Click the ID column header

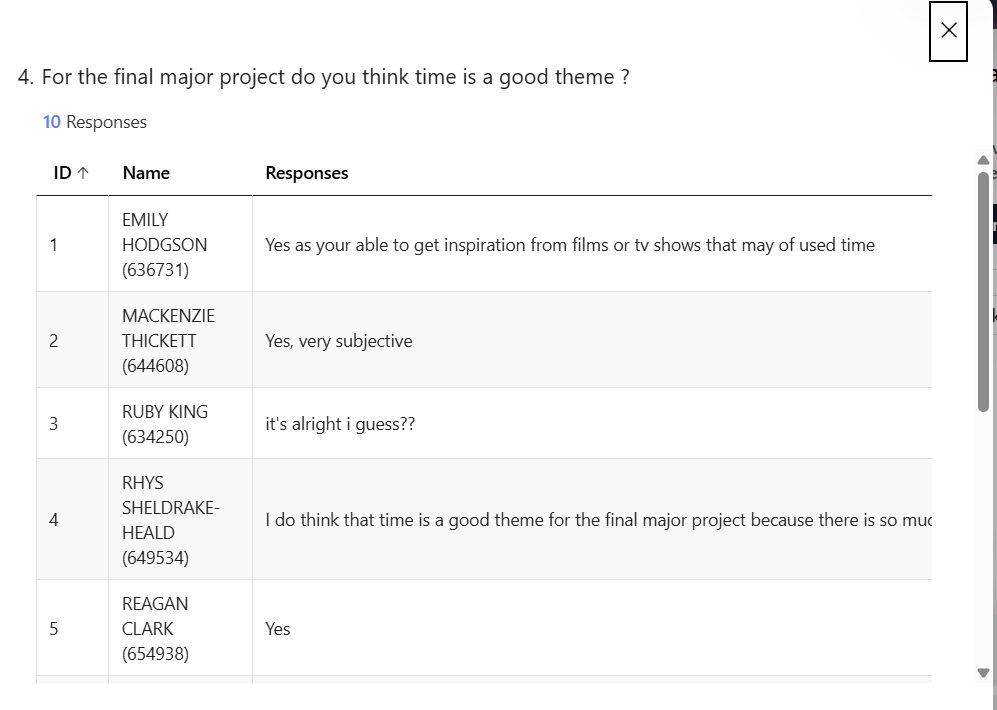point(71,173)
